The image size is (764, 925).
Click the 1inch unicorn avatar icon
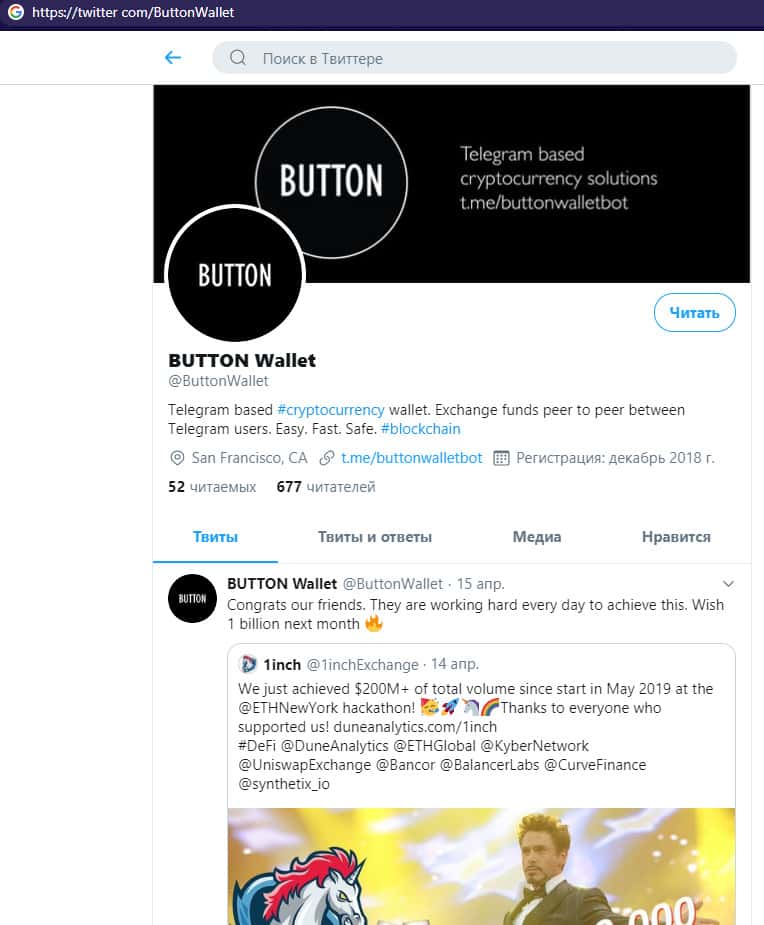tap(248, 664)
